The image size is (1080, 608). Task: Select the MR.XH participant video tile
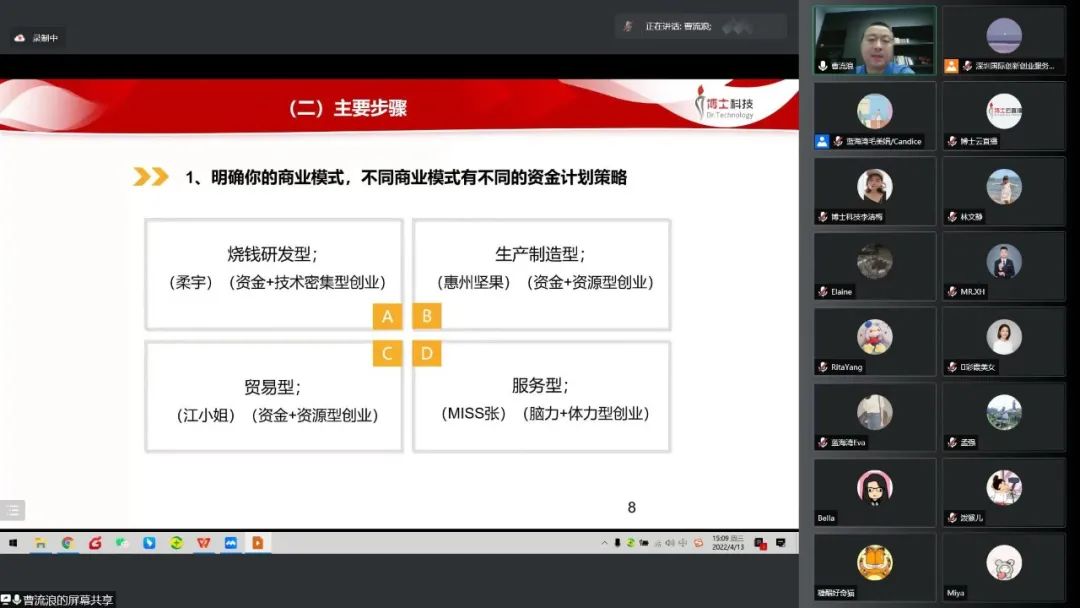pos(1003,266)
